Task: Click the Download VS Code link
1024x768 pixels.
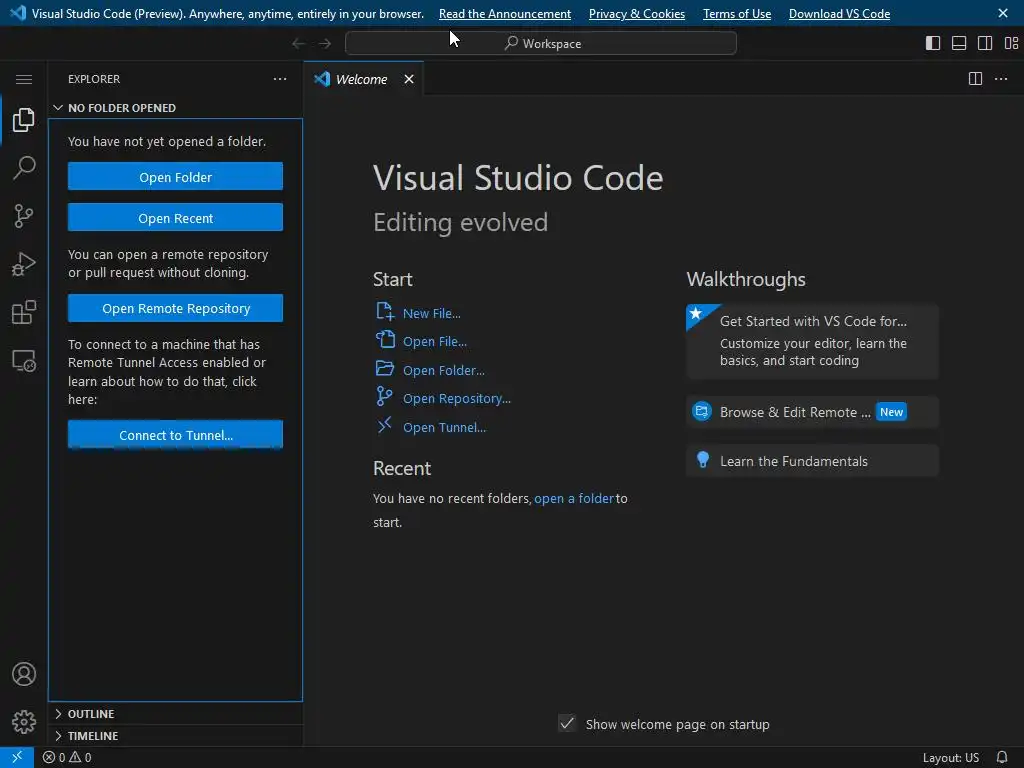Action: tap(839, 14)
